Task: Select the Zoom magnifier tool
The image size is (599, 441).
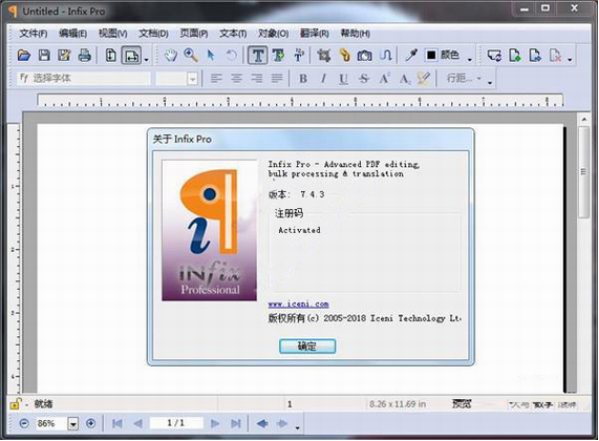Action: 191,56
